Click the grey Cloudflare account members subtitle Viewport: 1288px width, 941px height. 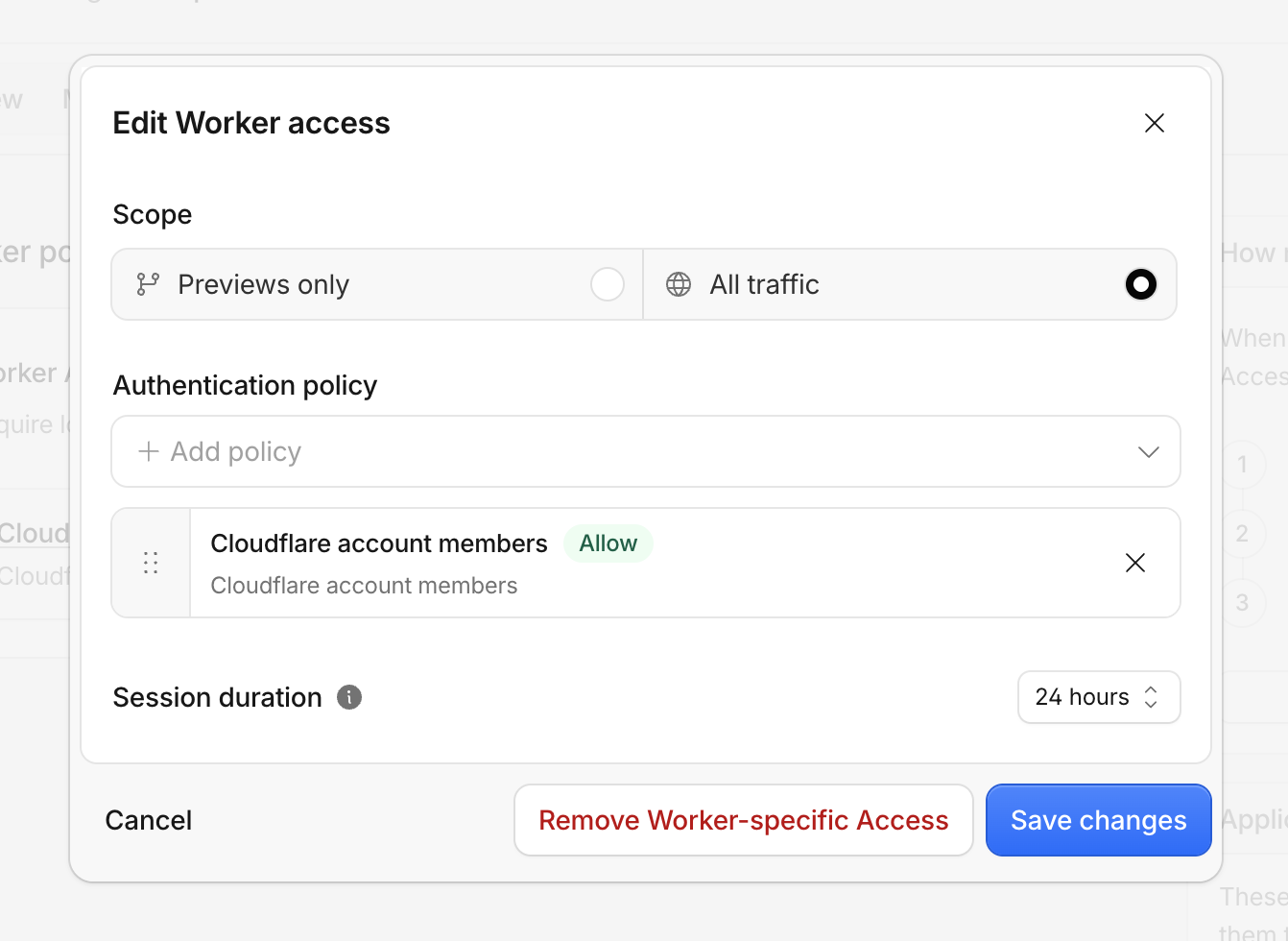364,586
